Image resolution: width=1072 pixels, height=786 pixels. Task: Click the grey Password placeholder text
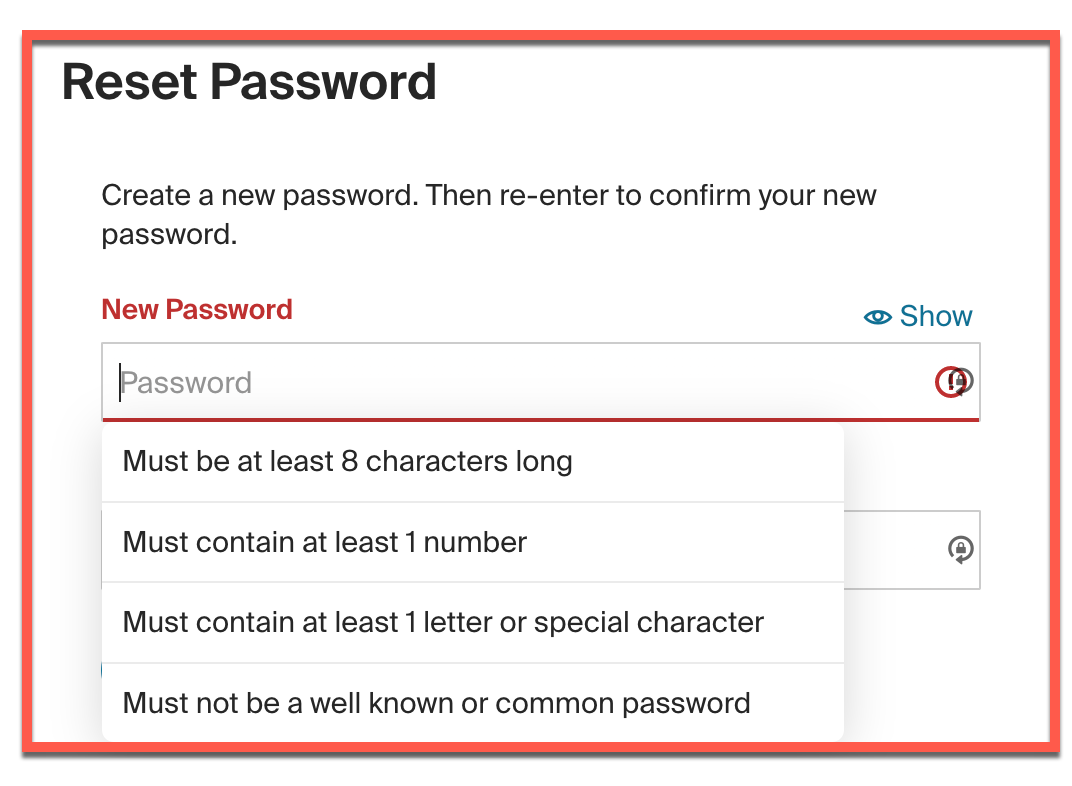pyautogui.click(x=187, y=383)
